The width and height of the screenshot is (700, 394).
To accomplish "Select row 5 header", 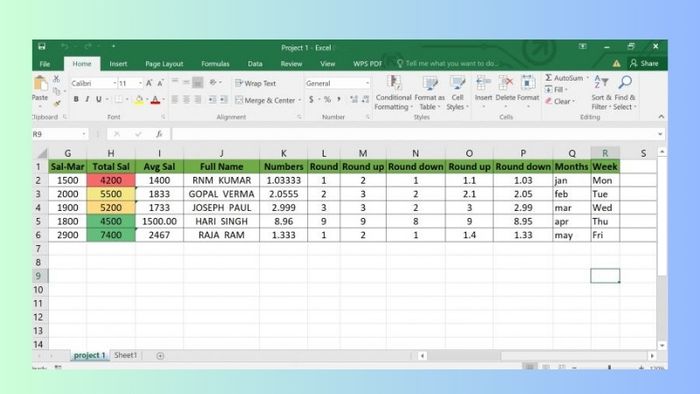I will [38, 221].
